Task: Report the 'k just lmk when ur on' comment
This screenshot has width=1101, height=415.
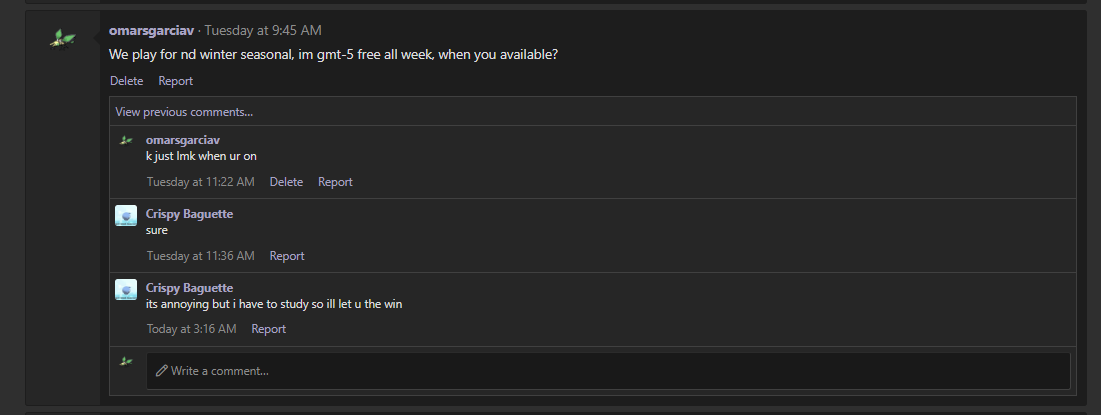Action: pos(335,182)
